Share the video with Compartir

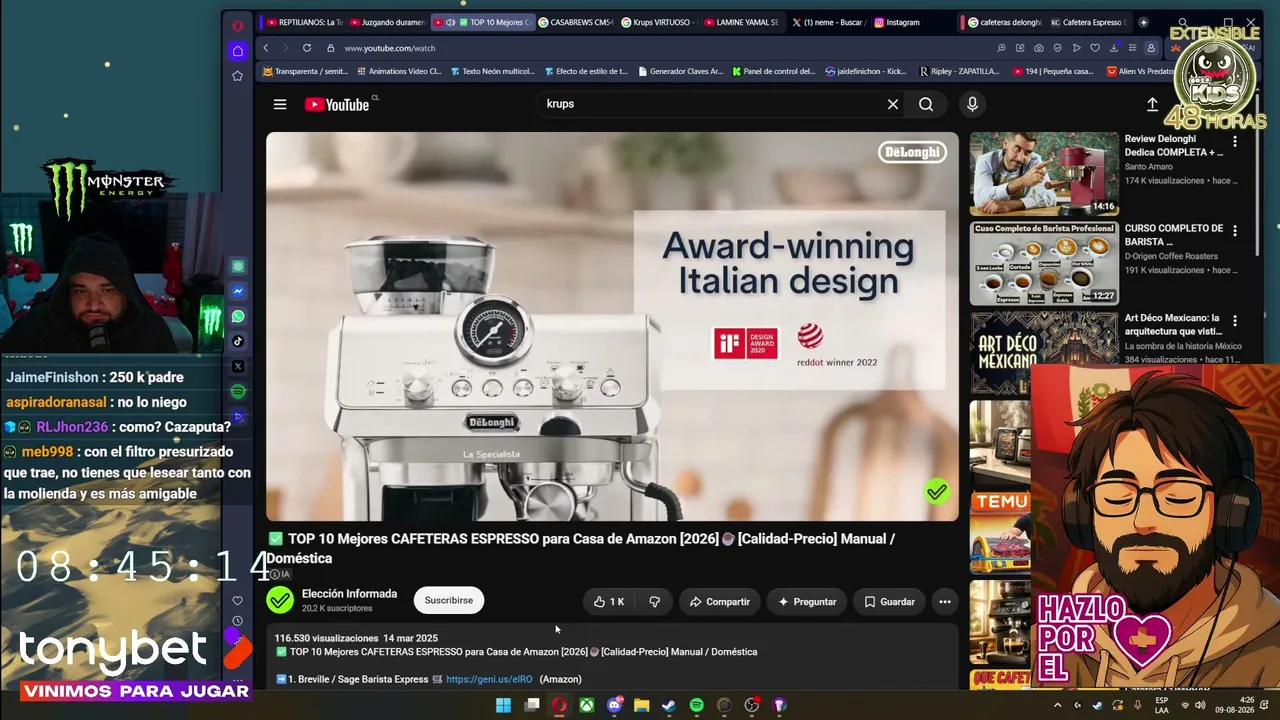(x=719, y=601)
